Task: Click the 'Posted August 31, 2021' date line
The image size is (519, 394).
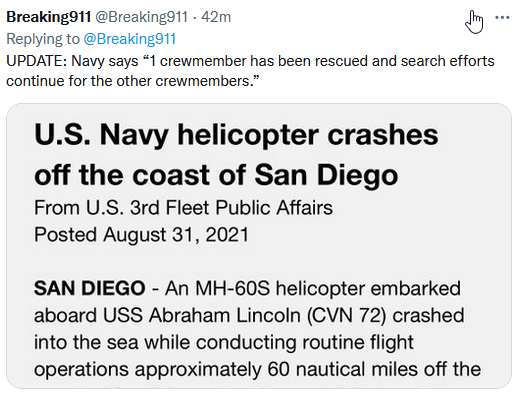Action: point(141,235)
